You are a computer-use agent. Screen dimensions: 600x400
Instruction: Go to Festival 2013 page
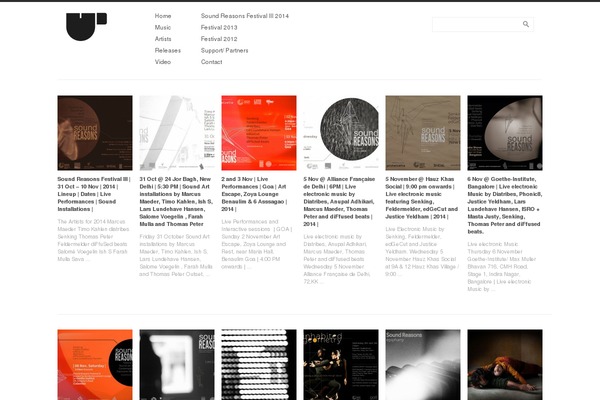(x=219, y=27)
